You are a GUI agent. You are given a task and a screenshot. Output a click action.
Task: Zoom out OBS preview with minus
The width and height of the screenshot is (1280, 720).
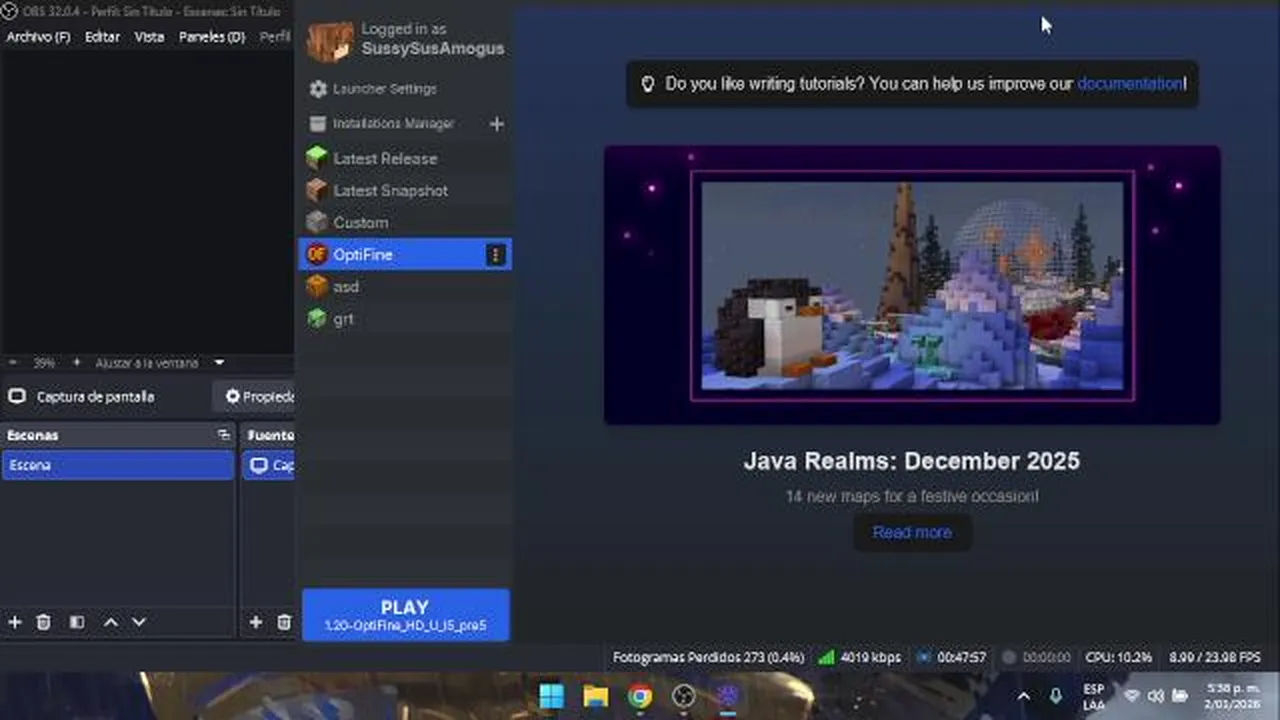click(13, 362)
